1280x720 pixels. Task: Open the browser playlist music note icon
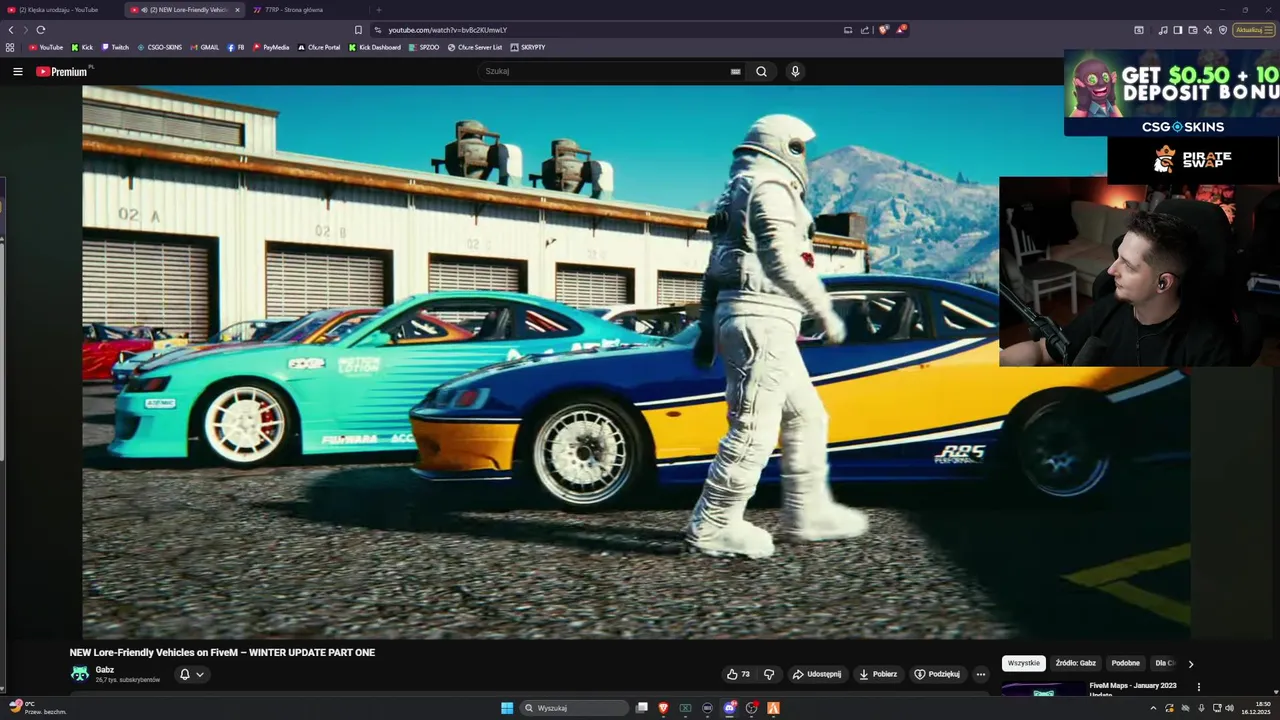(x=1163, y=30)
